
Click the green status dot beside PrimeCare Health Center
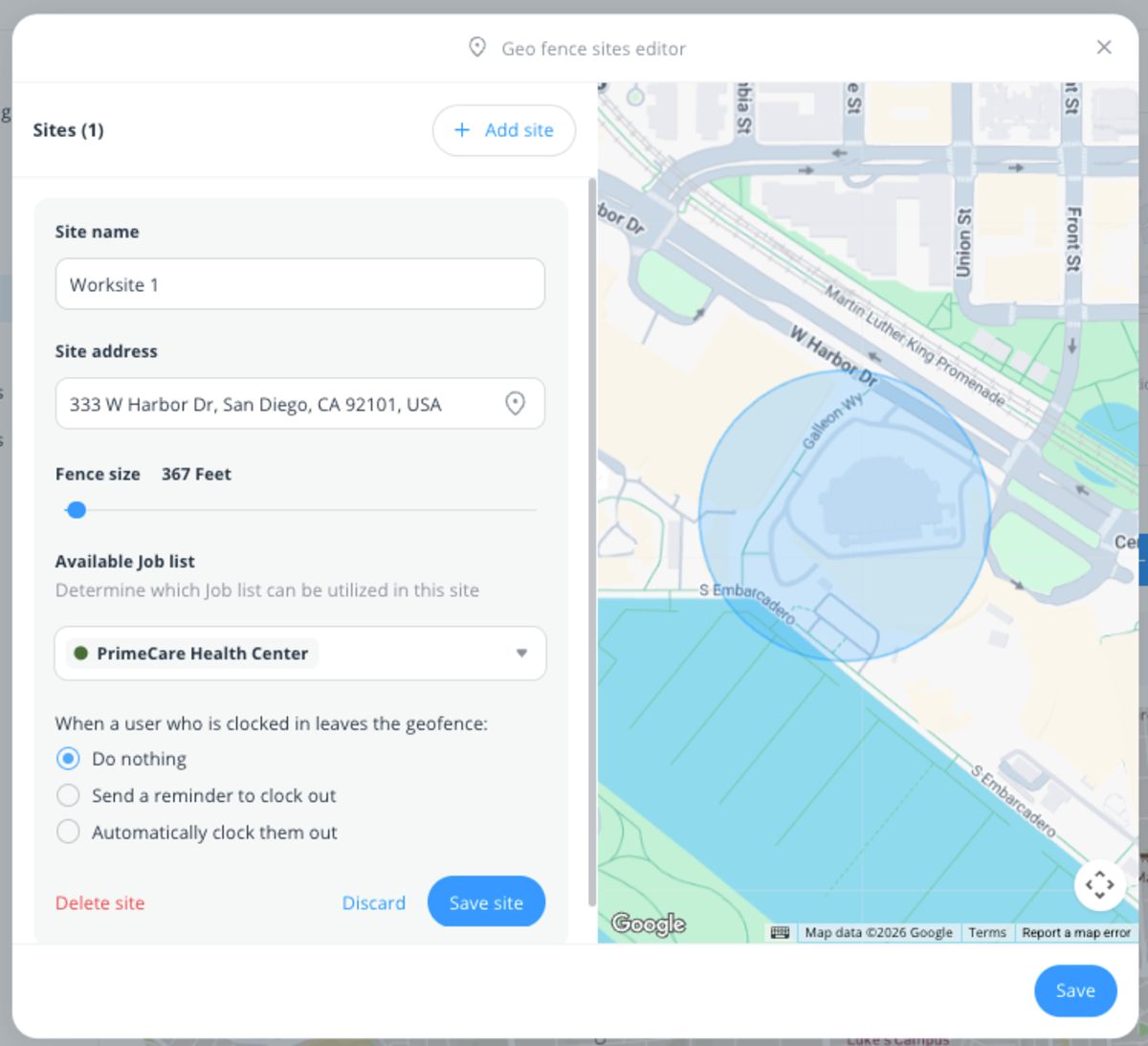coord(79,653)
